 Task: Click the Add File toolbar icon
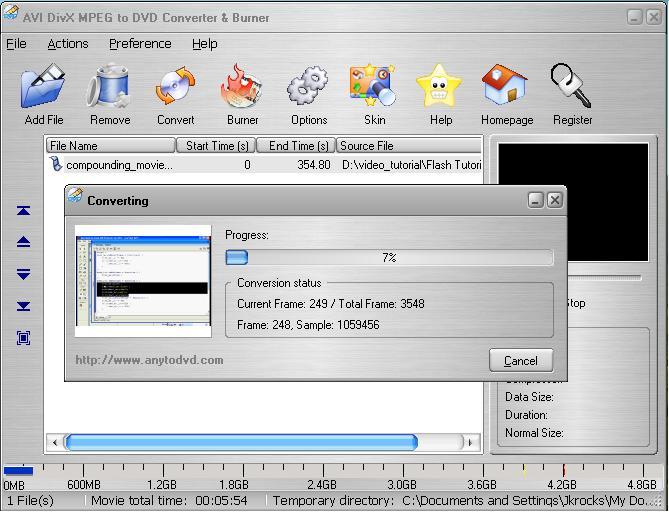pos(44,86)
